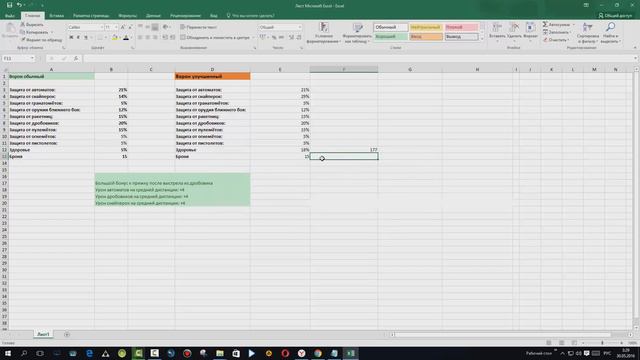Apply font color A button
640x360 pixels.
pyautogui.click(x=126, y=38)
